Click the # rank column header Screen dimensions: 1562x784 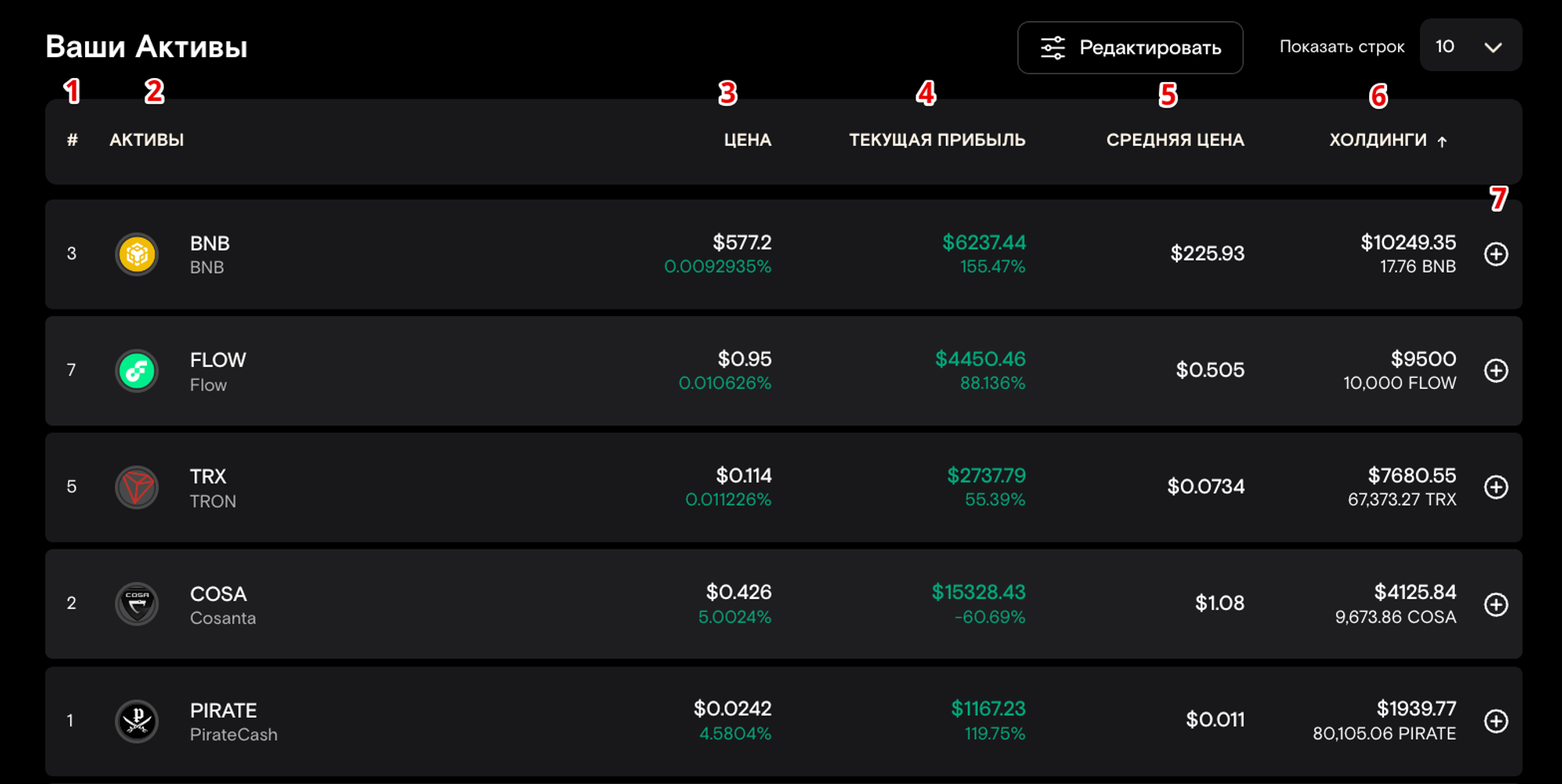pos(72,140)
